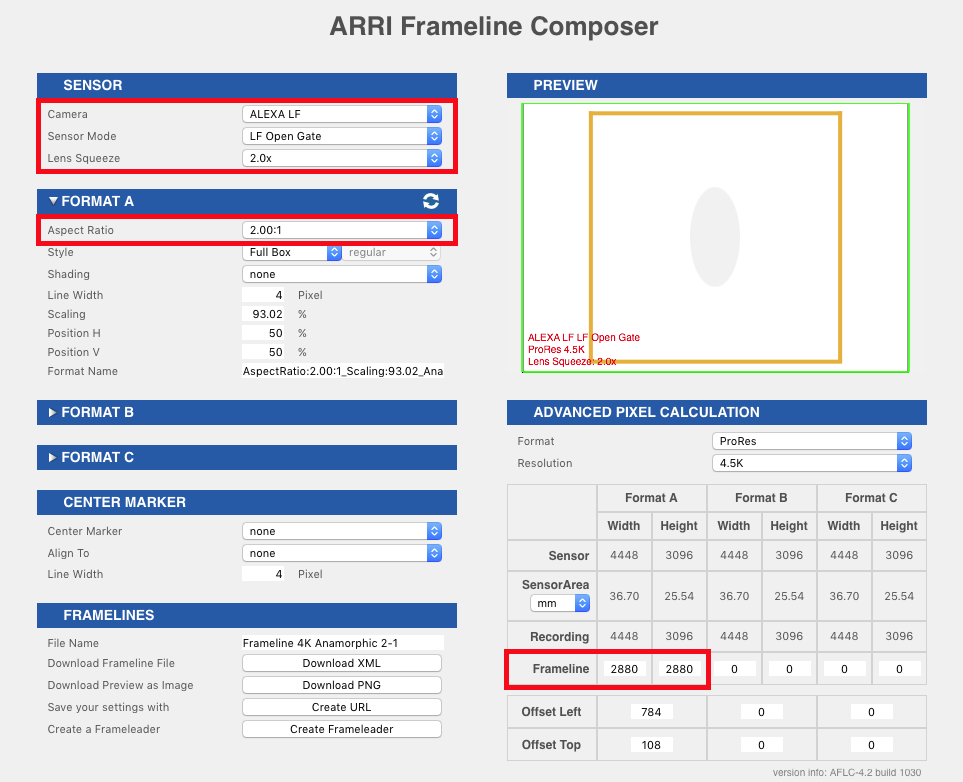The image size is (963, 782).
Task: Open the Align To dropdown
Action: (341, 553)
